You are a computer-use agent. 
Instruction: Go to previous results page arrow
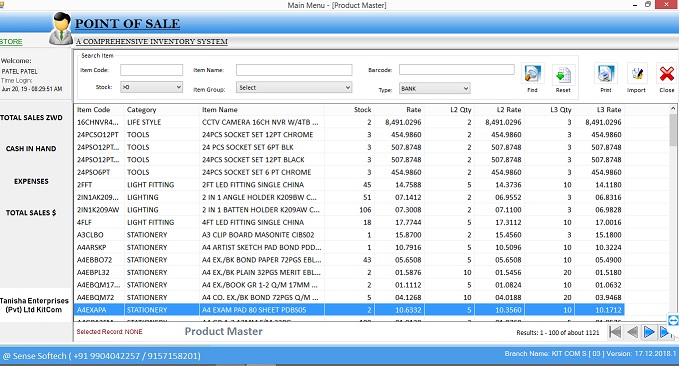pos(632,332)
